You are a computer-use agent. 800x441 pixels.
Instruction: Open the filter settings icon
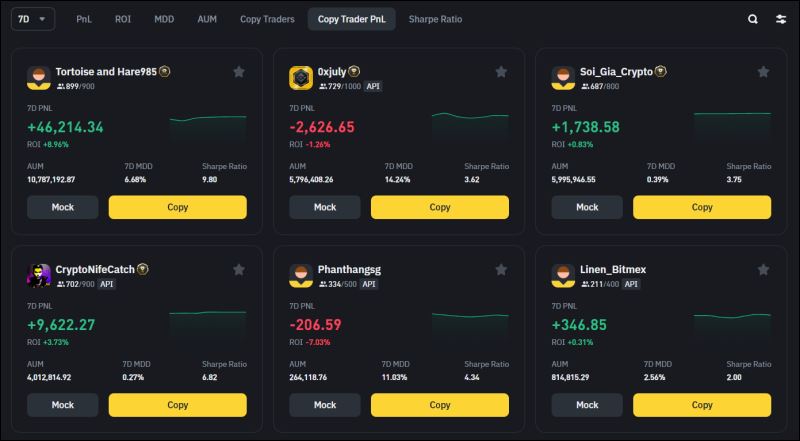pyautogui.click(x=781, y=19)
